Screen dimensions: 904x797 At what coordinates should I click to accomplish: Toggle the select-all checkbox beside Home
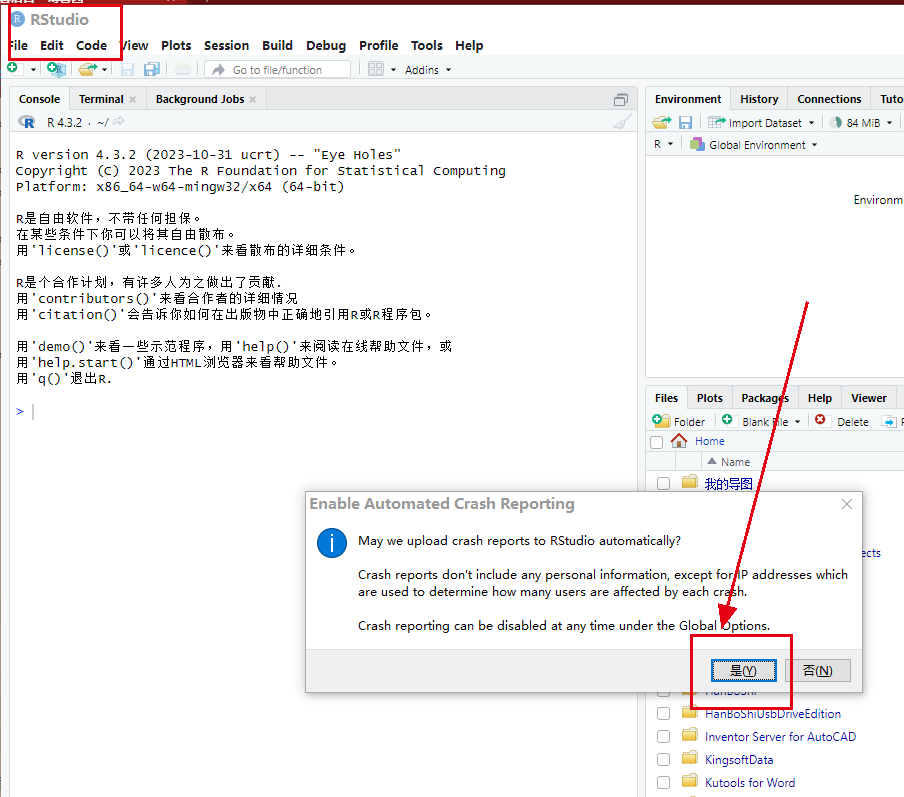coord(657,442)
